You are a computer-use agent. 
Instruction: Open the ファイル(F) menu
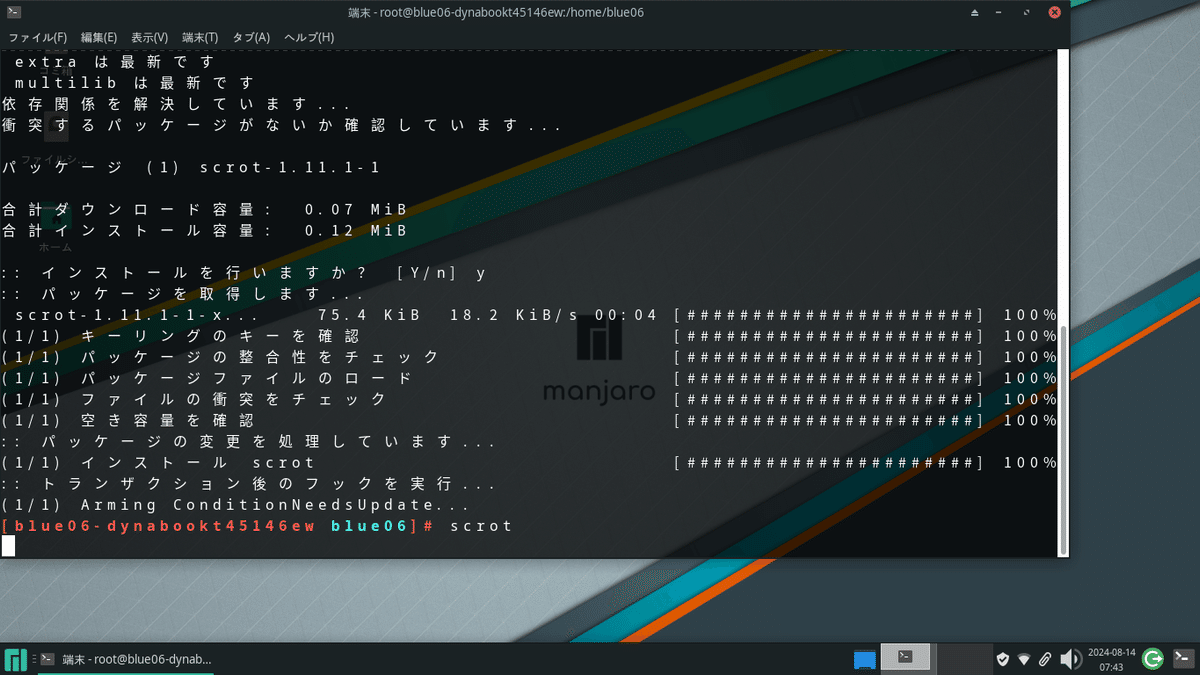pos(38,37)
